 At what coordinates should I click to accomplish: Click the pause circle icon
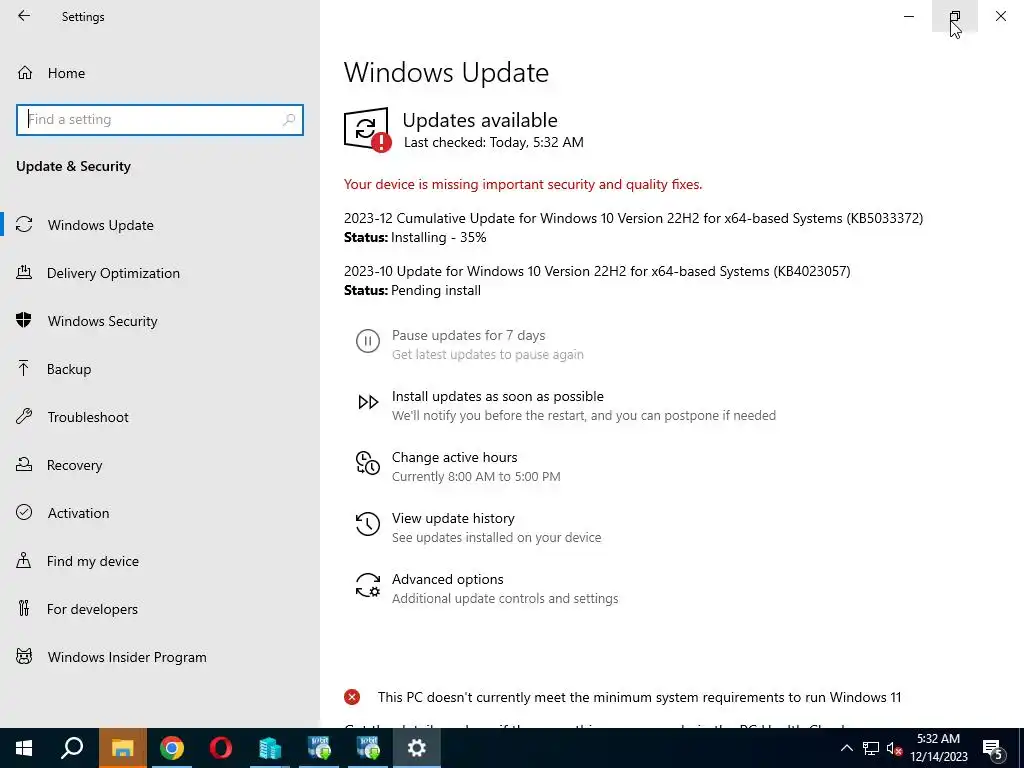[368, 341]
